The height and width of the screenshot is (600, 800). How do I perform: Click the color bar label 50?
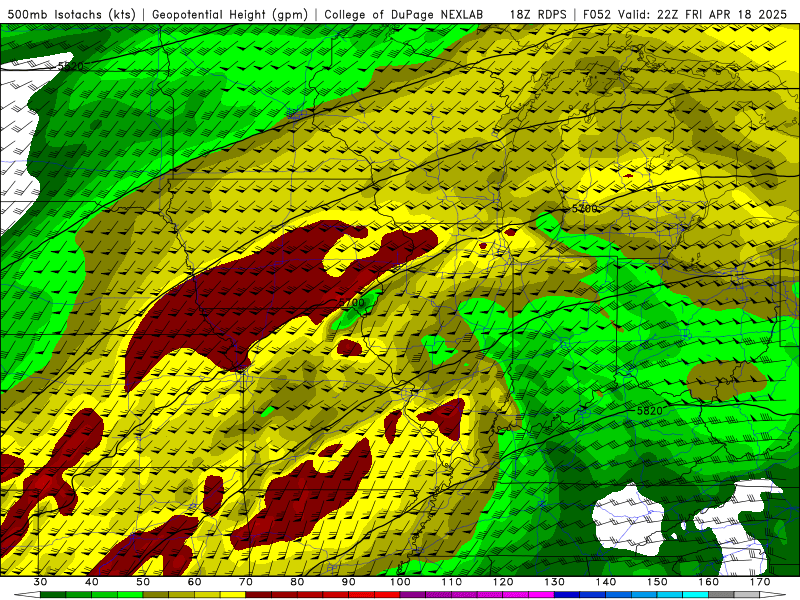click(x=143, y=582)
